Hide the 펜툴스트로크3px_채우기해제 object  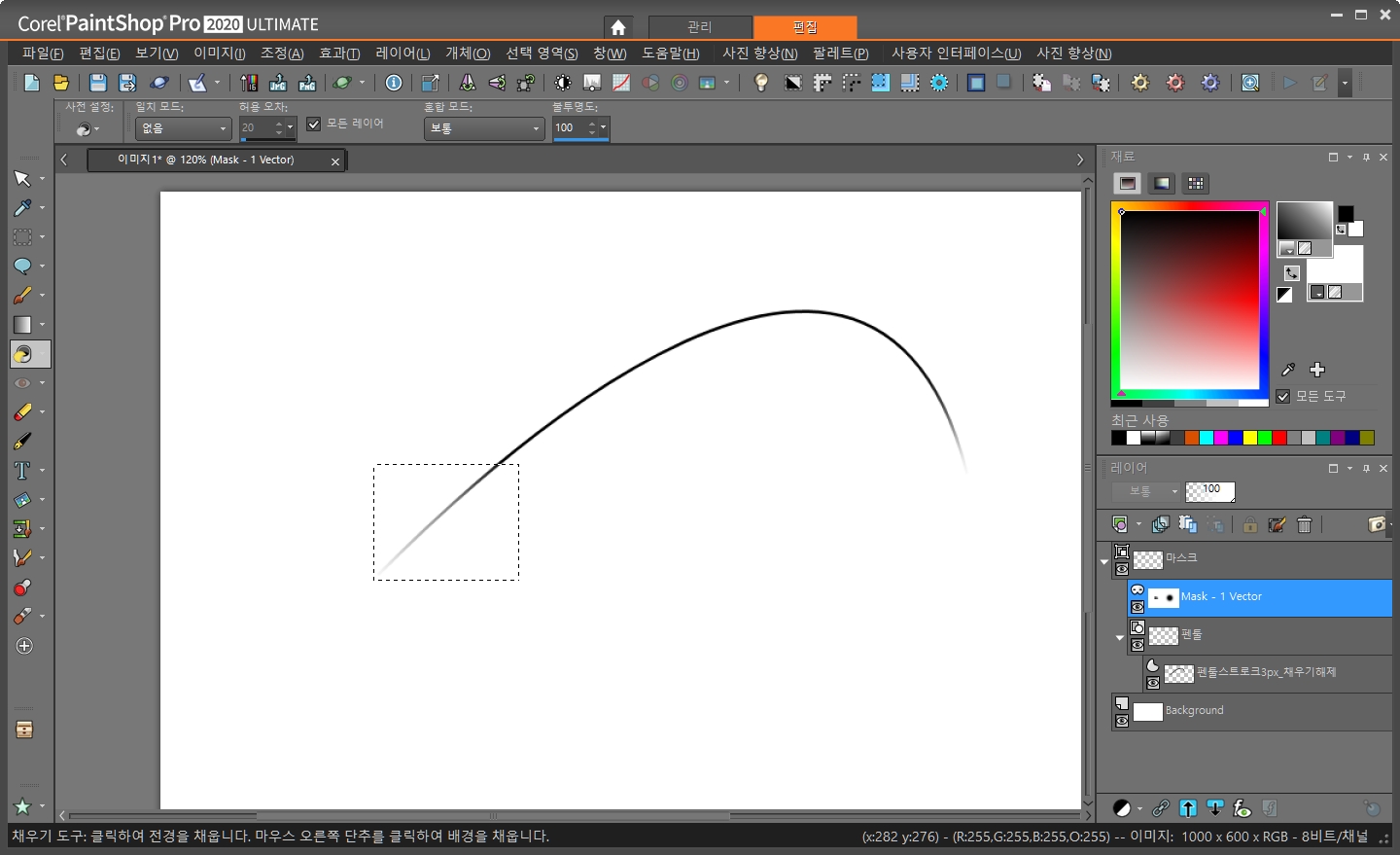(x=1153, y=683)
